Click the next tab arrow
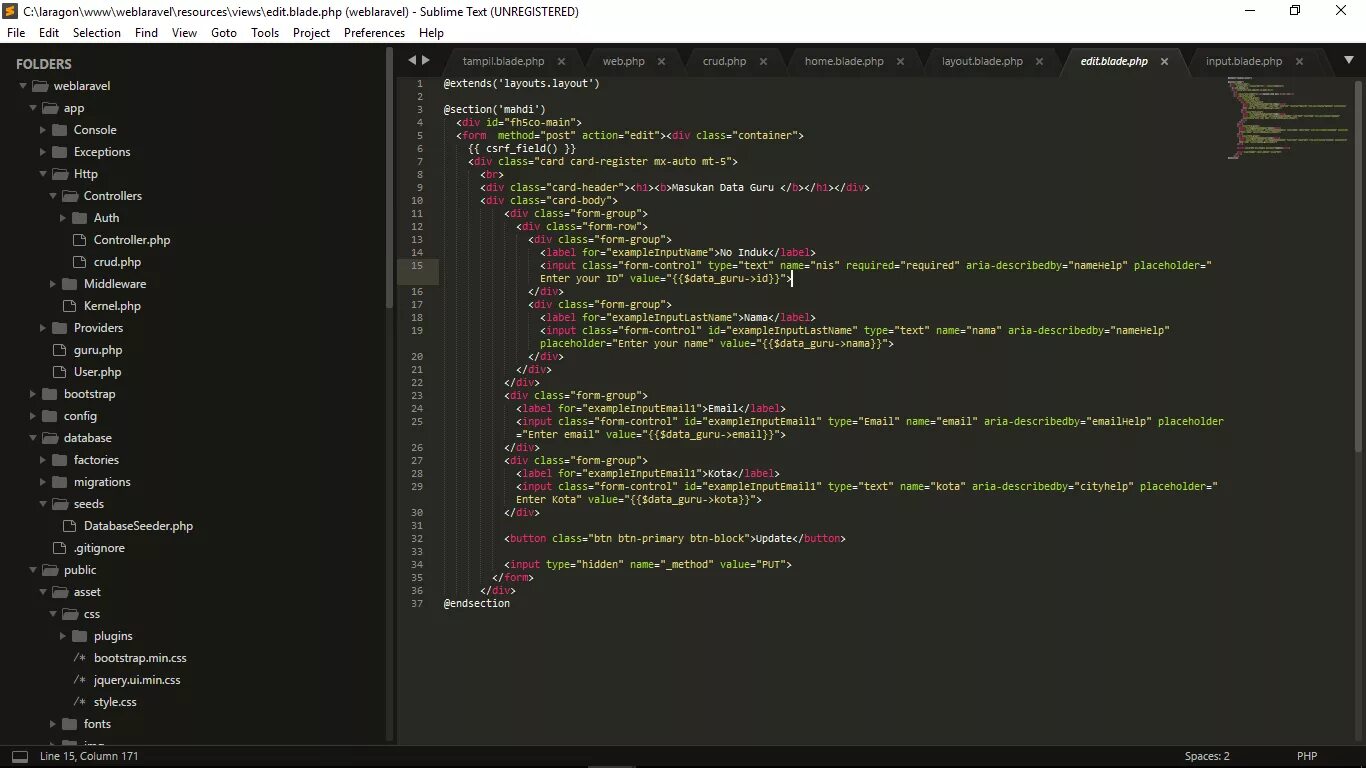This screenshot has width=1366, height=768. (426, 60)
